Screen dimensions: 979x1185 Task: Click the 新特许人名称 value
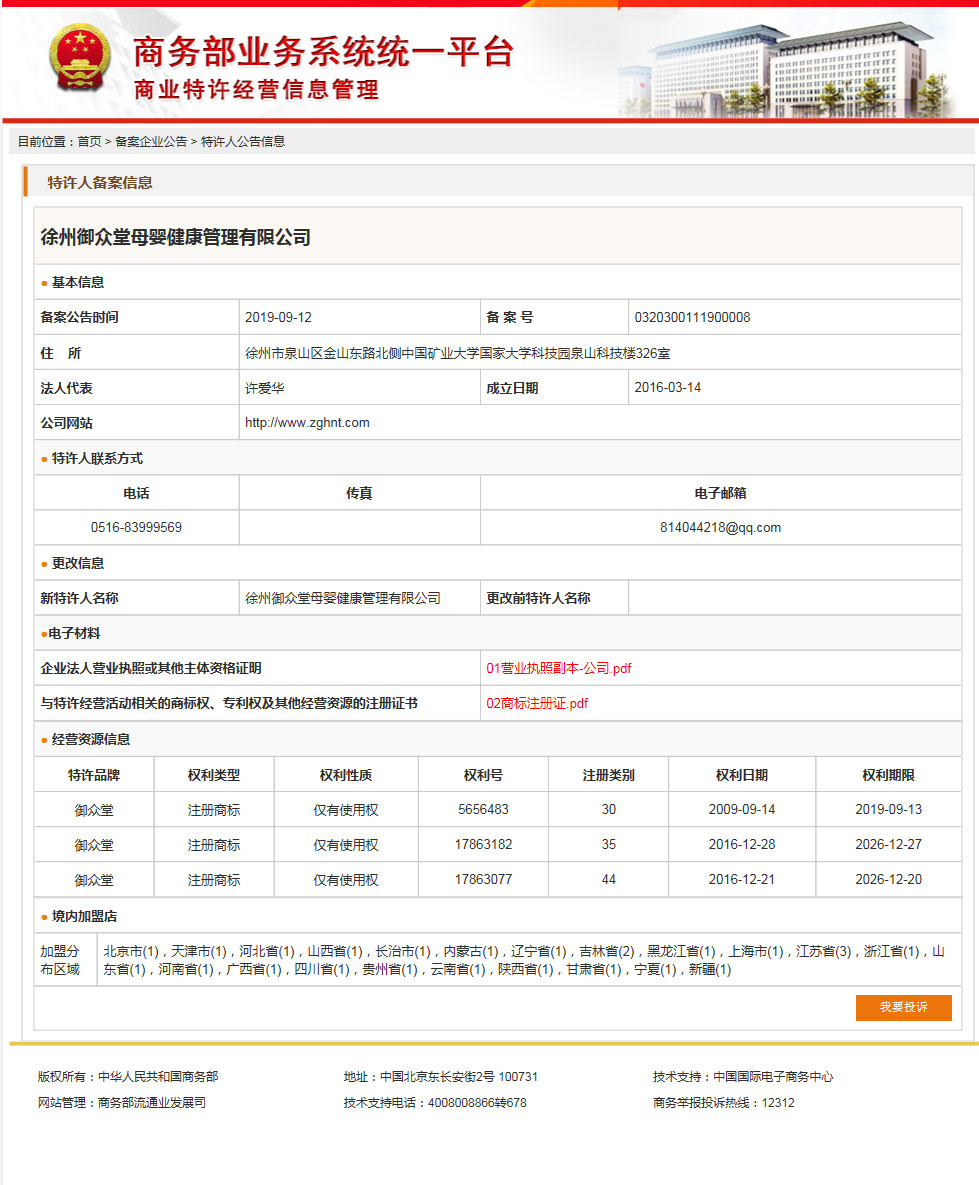coord(342,598)
